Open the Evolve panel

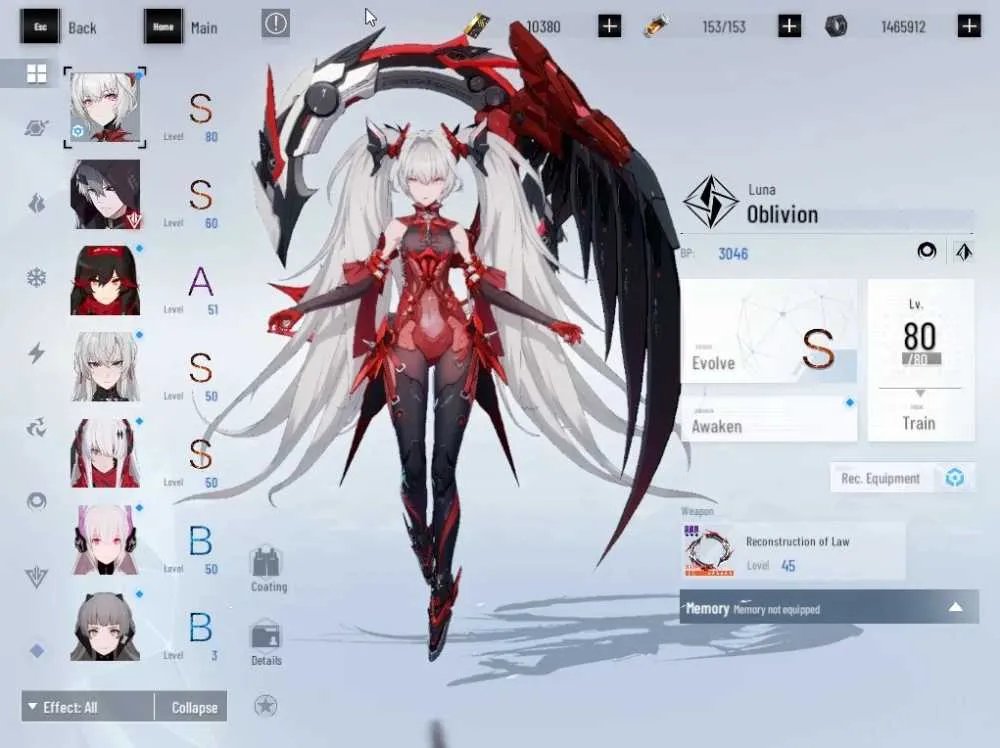coord(768,332)
